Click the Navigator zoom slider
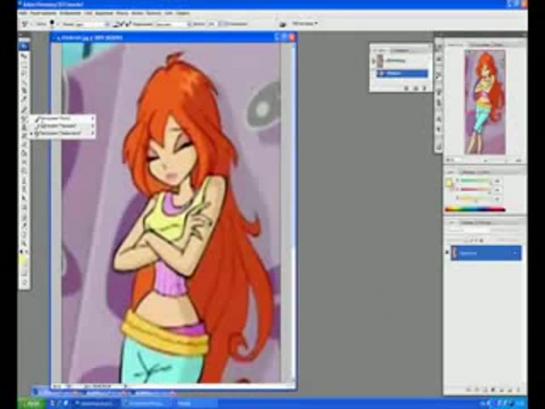Image resolution: width=545 pixels, height=409 pixels. click(x=485, y=160)
